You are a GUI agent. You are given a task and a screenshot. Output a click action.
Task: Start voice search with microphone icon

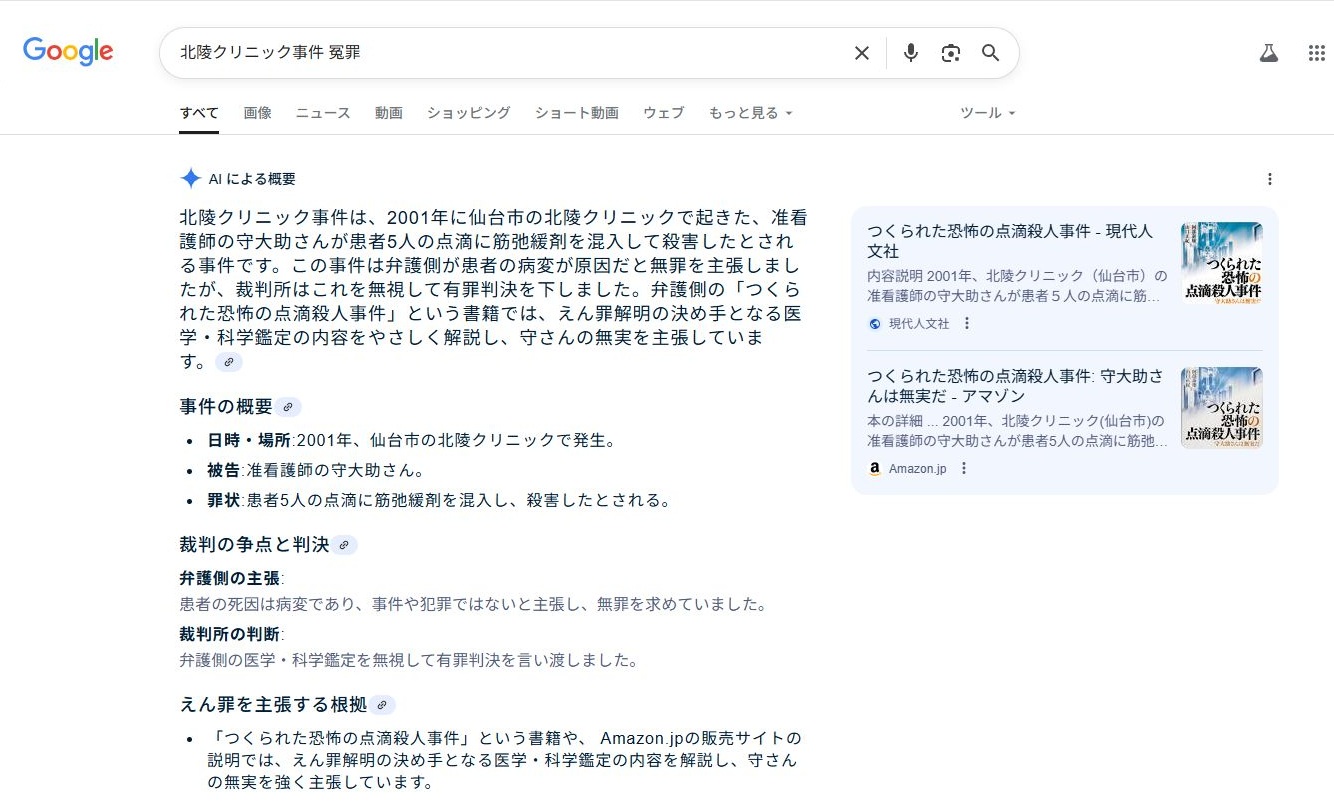pyautogui.click(x=910, y=53)
